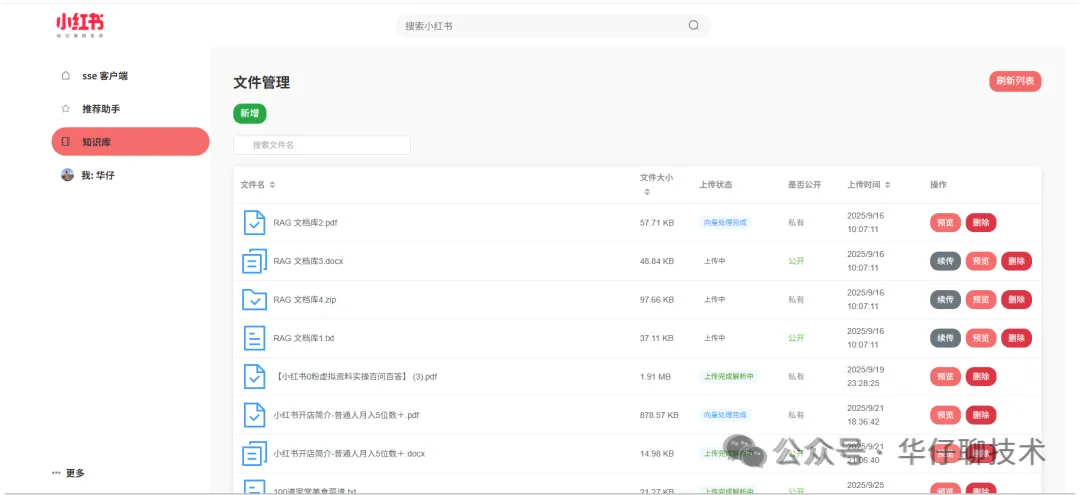Preview RAG 文档库1.txt with 预览
Screen dimensions: 1080x495
click(x=981, y=338)
